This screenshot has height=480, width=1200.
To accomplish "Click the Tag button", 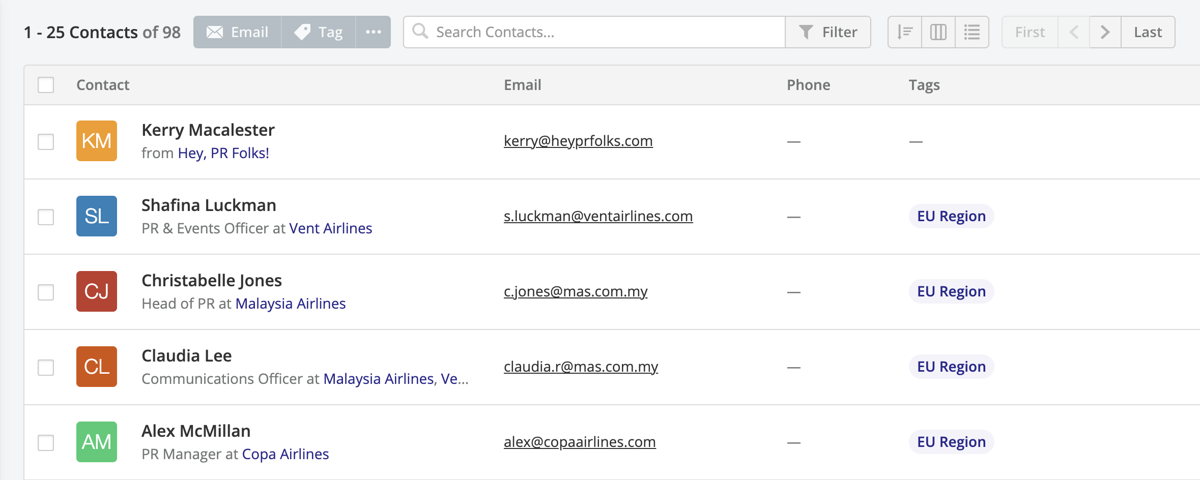I will [318, 32].
